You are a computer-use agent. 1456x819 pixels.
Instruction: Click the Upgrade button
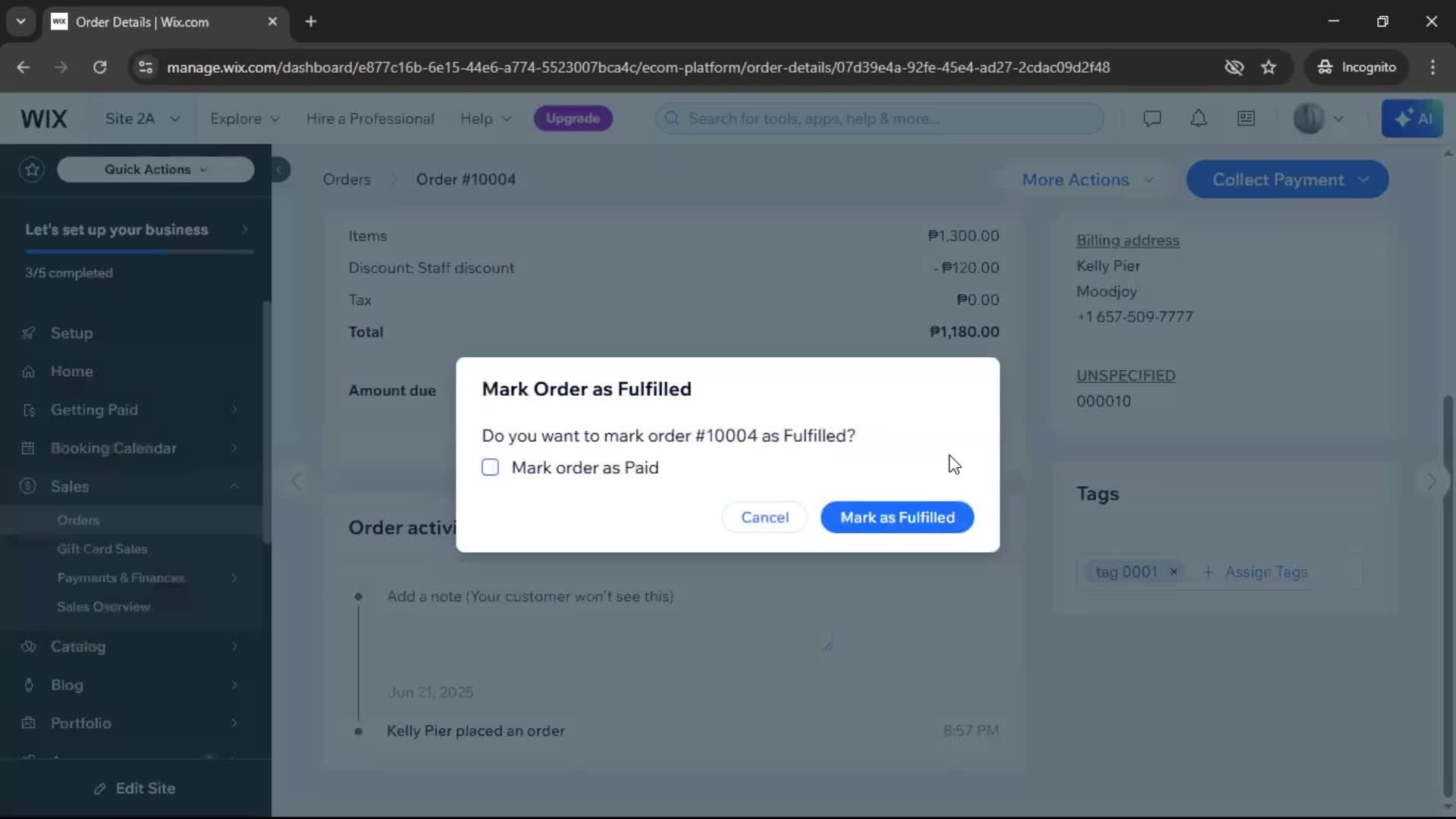(x=573, y=118)
